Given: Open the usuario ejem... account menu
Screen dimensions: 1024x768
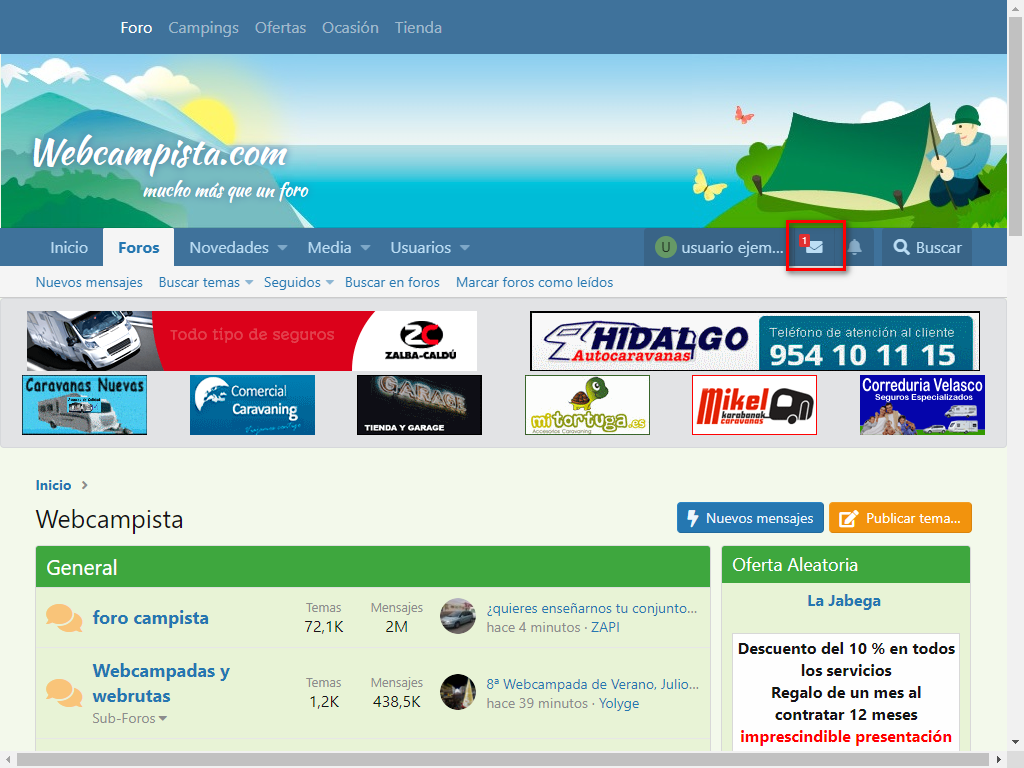Looking at the screenshot, I should coord(720,248).
